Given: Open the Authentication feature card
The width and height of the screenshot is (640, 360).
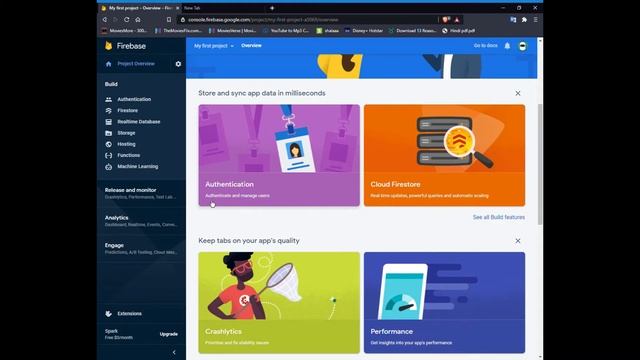Looking at the screenshot, I should pyautogui.click(x=279, y=155).
